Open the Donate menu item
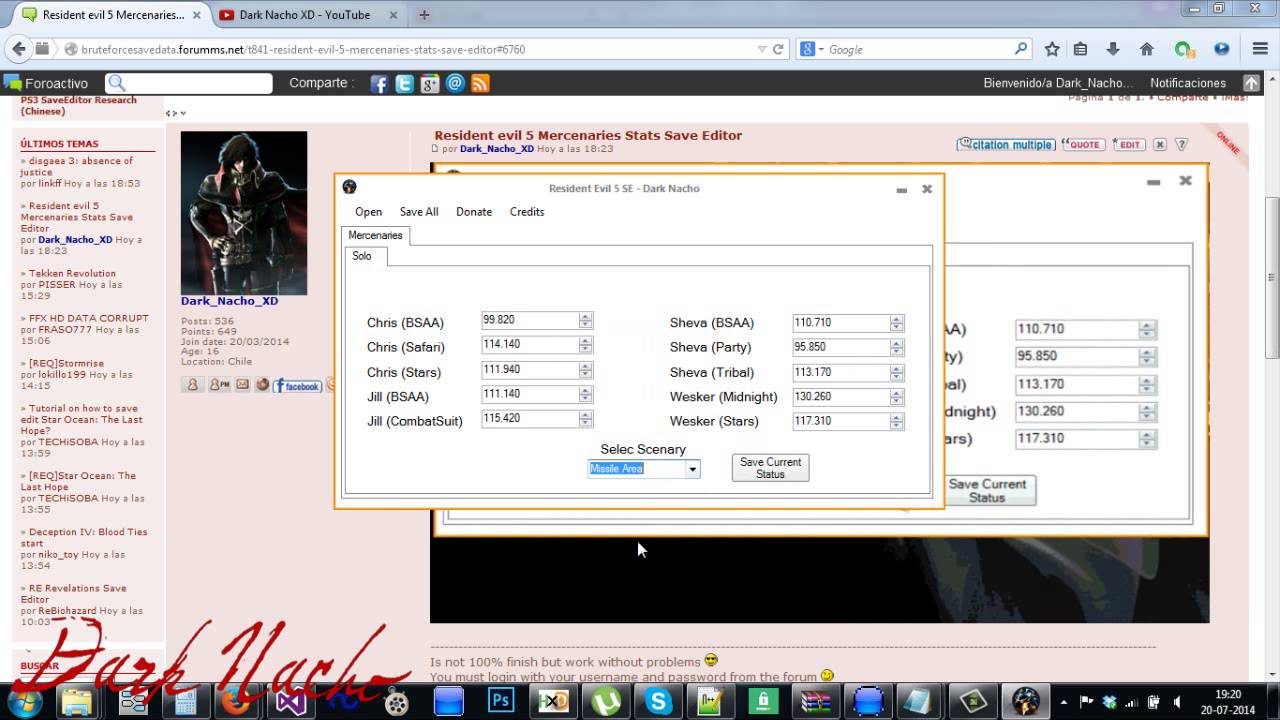The height and width of the screenshot is (720, 1280). [474, 212]
